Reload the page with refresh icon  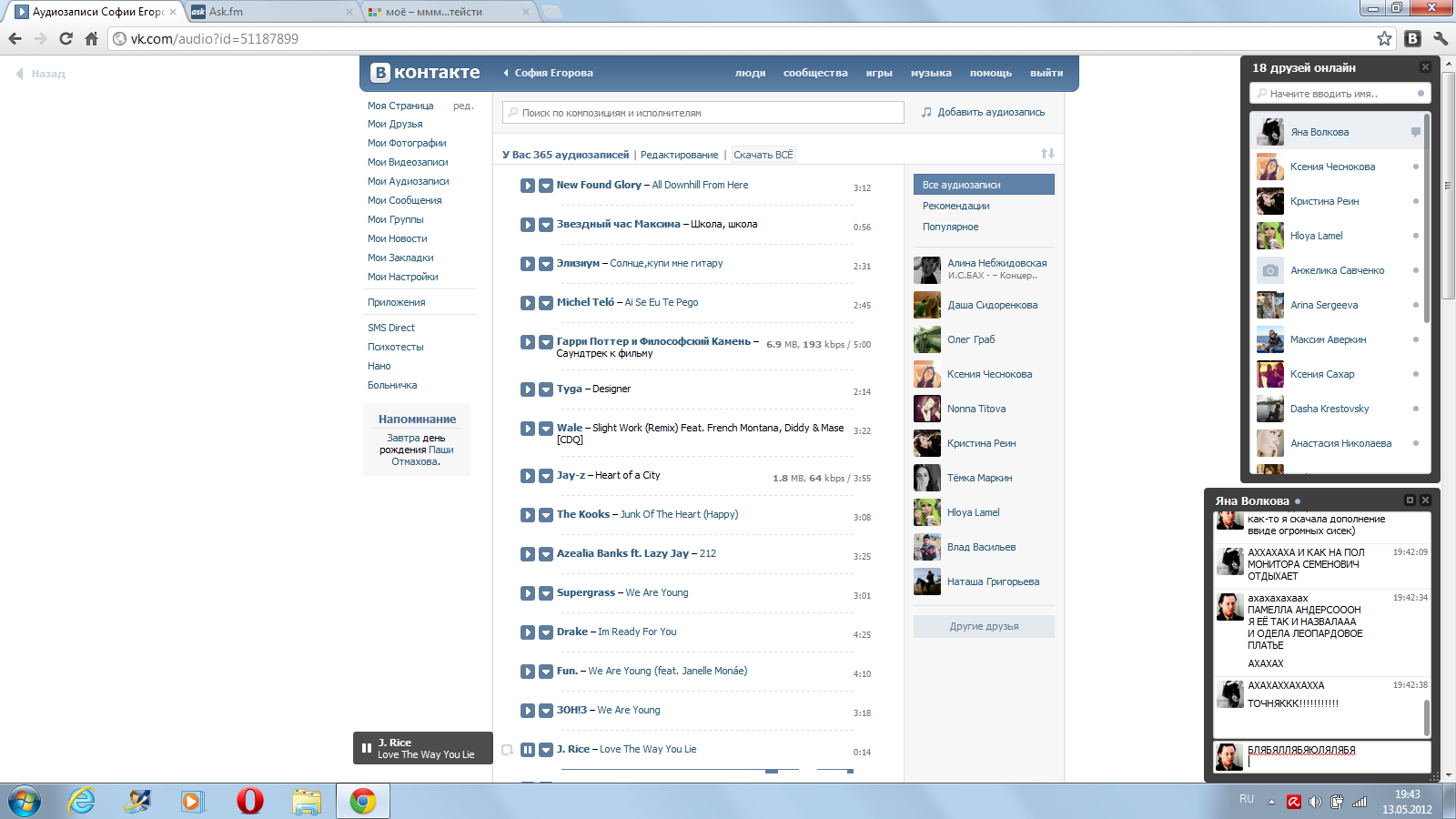[x=66, y=38]
